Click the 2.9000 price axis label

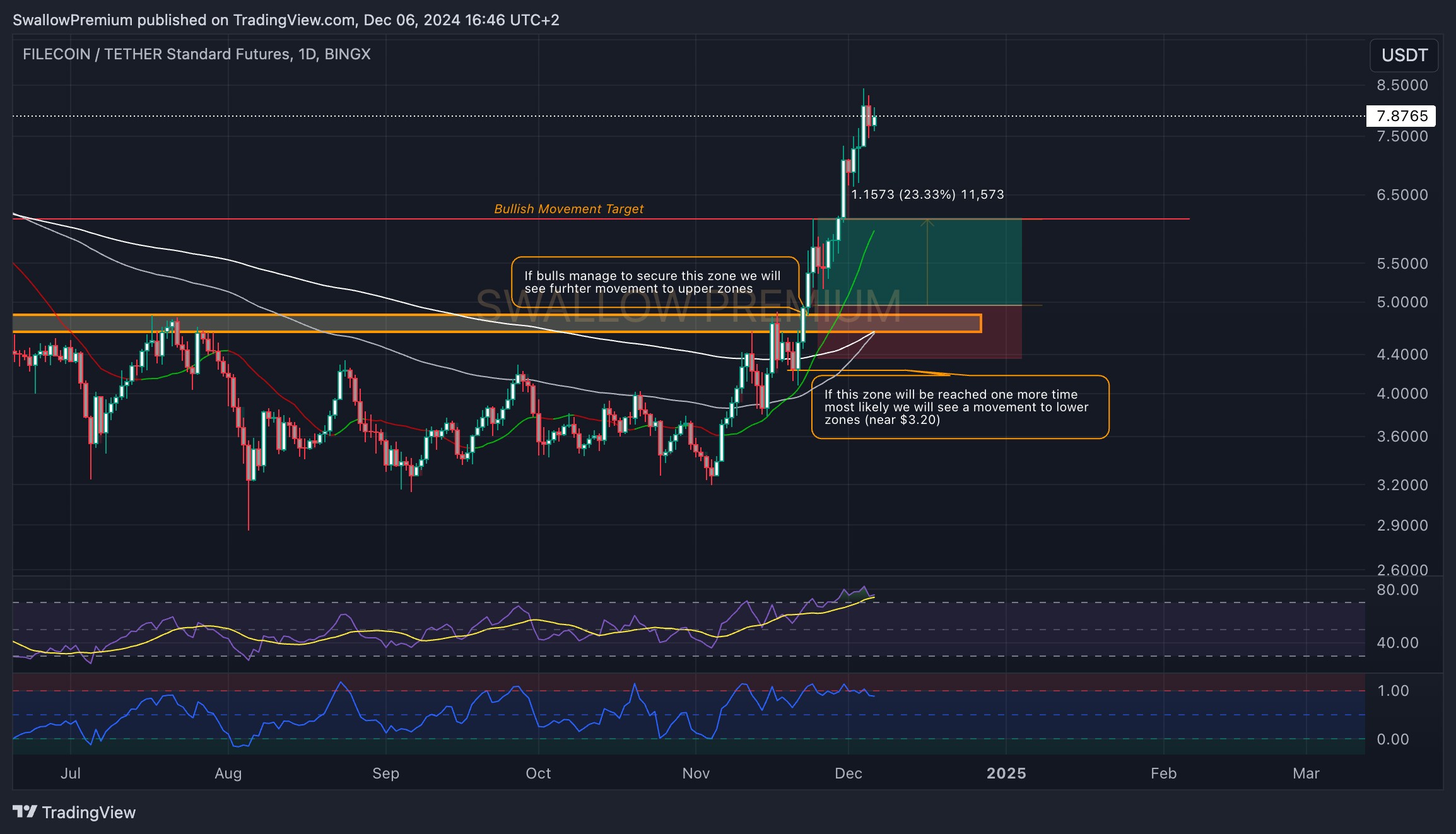coord(1402,526)
